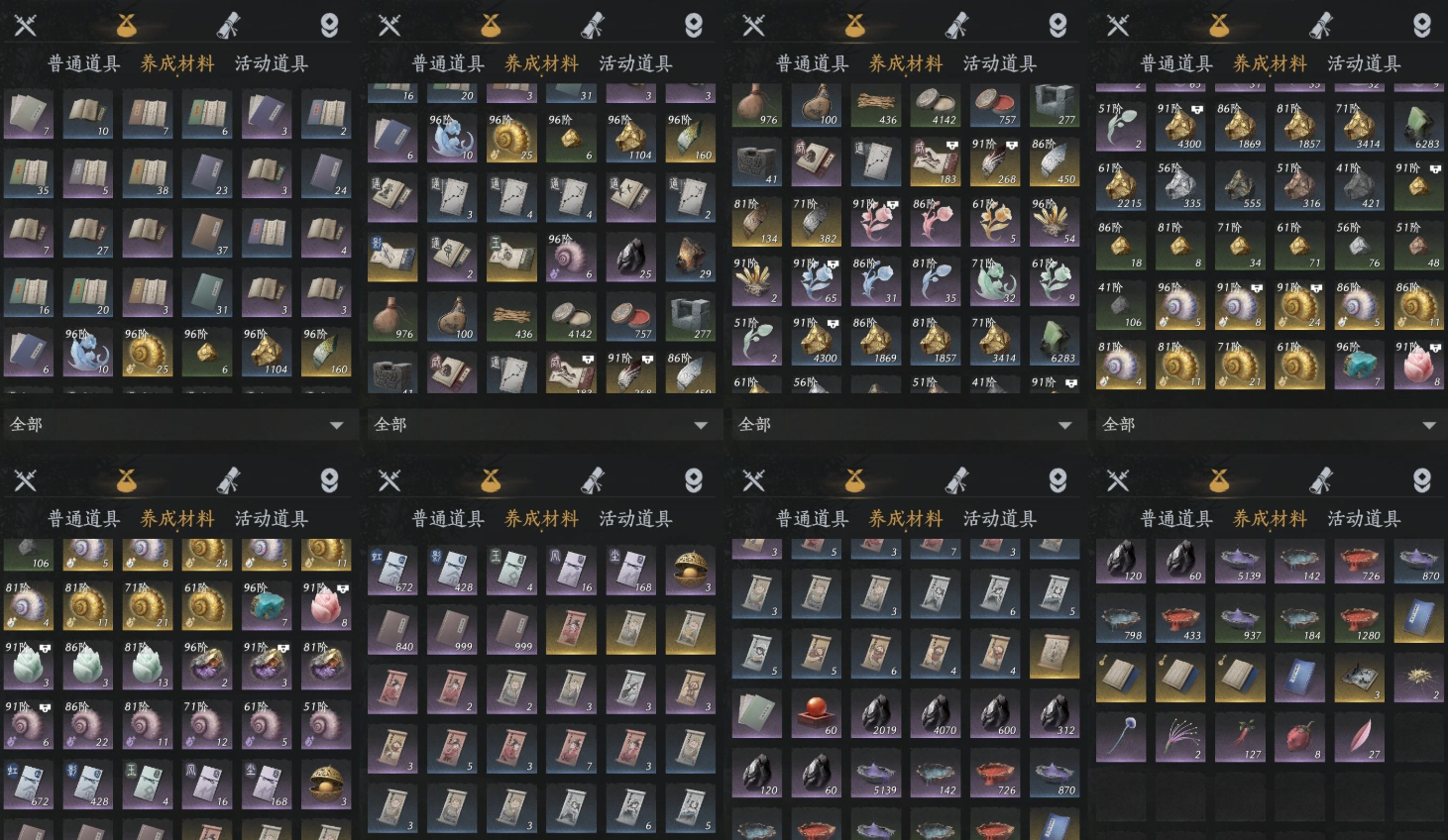The width and height of the screenshot is (1448, 840).
Task: Select the red basin item numbered 1280
Action: coord(1359,617)
